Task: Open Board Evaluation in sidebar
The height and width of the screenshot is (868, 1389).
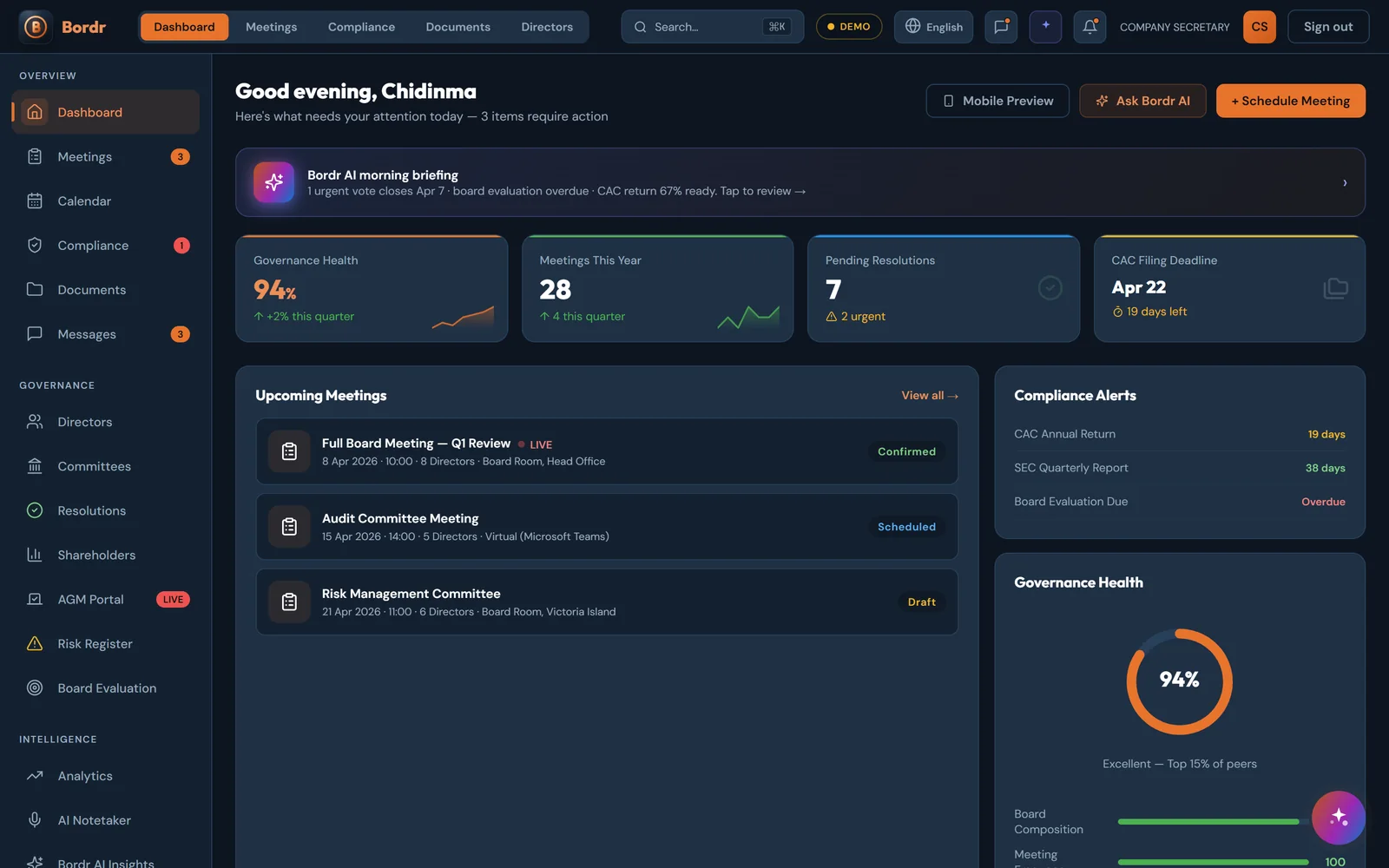Action: coord(105,688)
